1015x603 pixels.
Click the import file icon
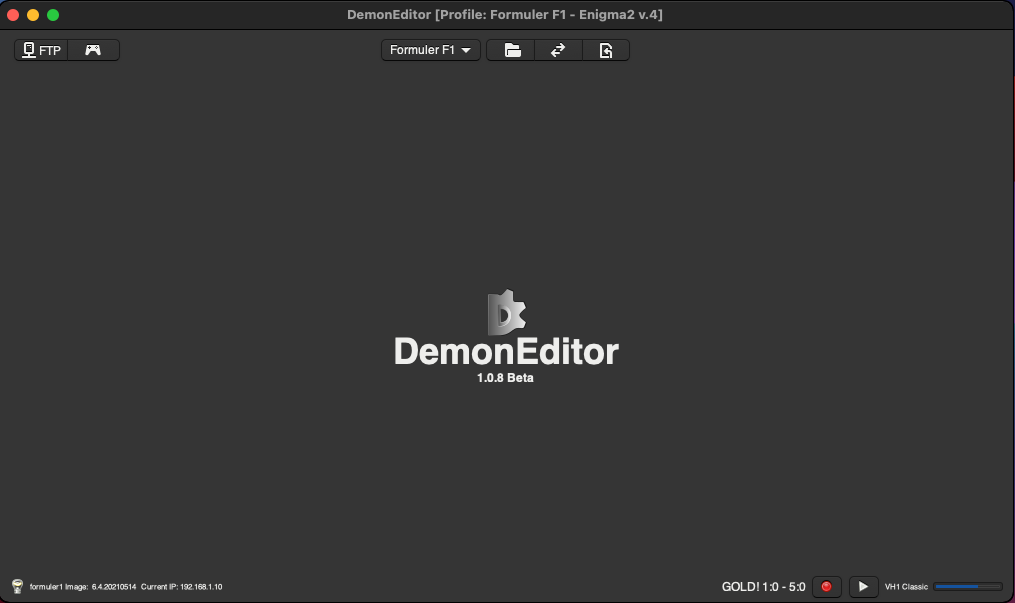pyautogui.click(x=606, y=50)
